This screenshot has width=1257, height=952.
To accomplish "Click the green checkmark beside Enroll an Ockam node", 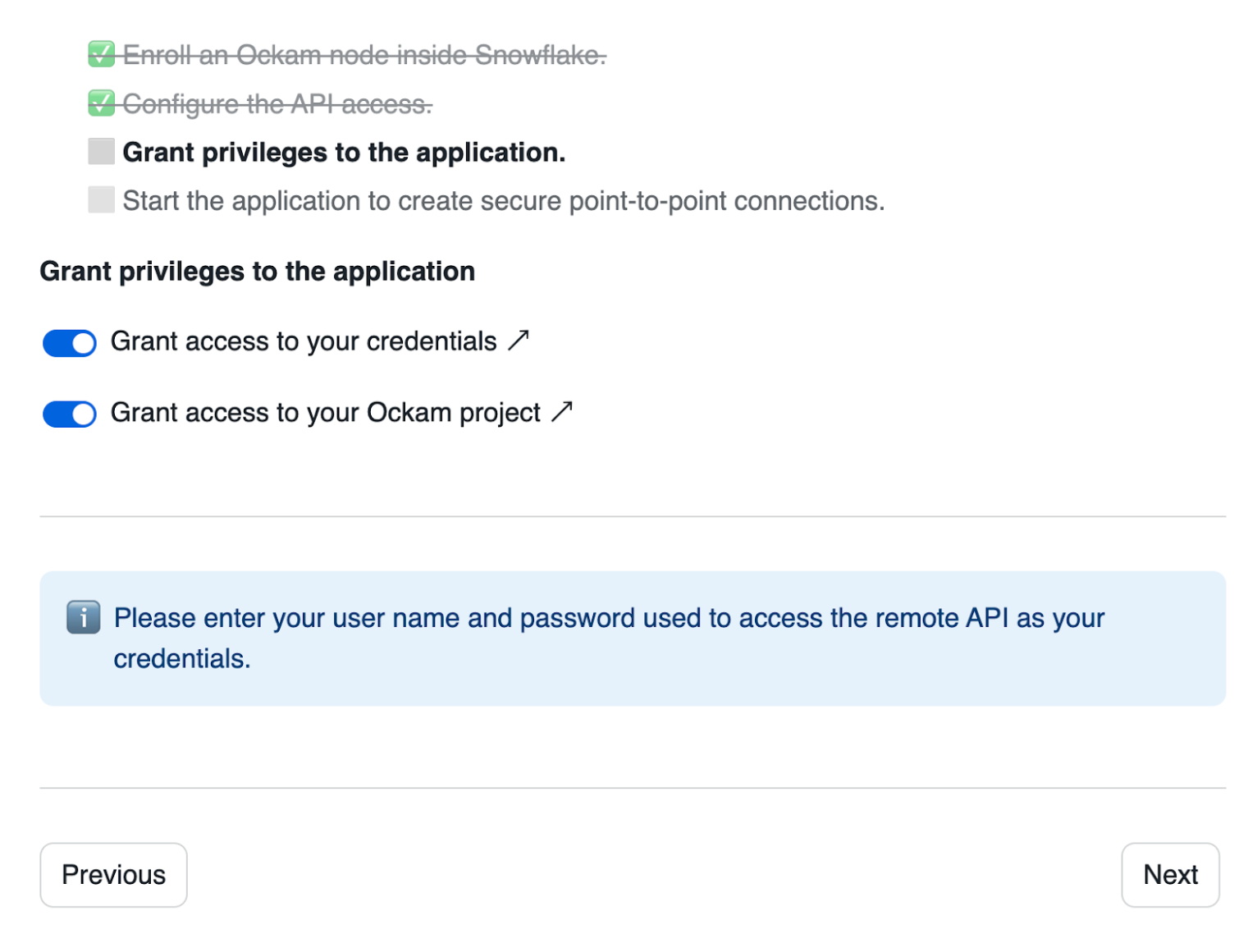I will click(x=101, y=54).
